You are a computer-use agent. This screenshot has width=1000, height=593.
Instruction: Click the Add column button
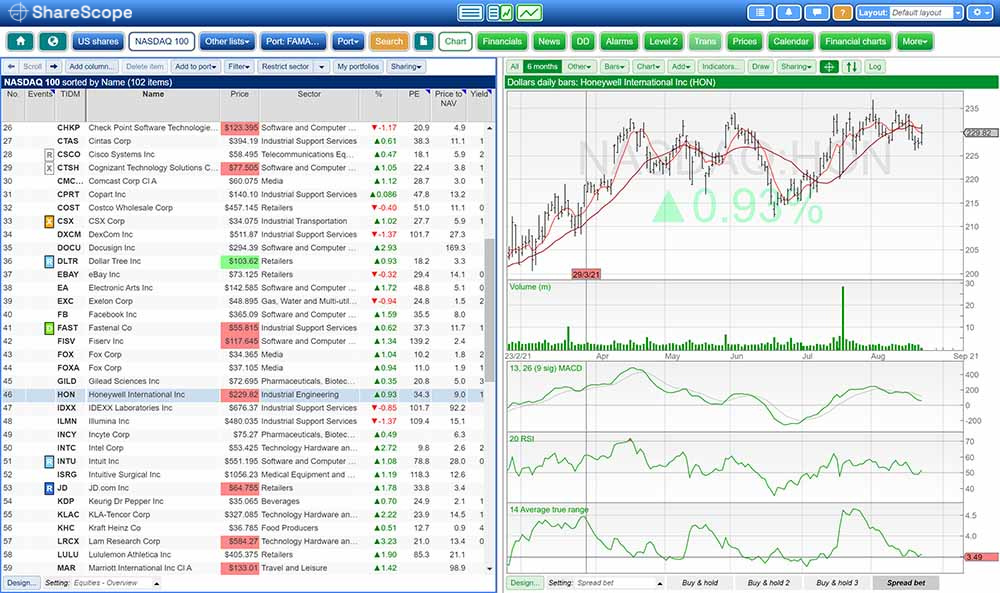coord(92,67)
